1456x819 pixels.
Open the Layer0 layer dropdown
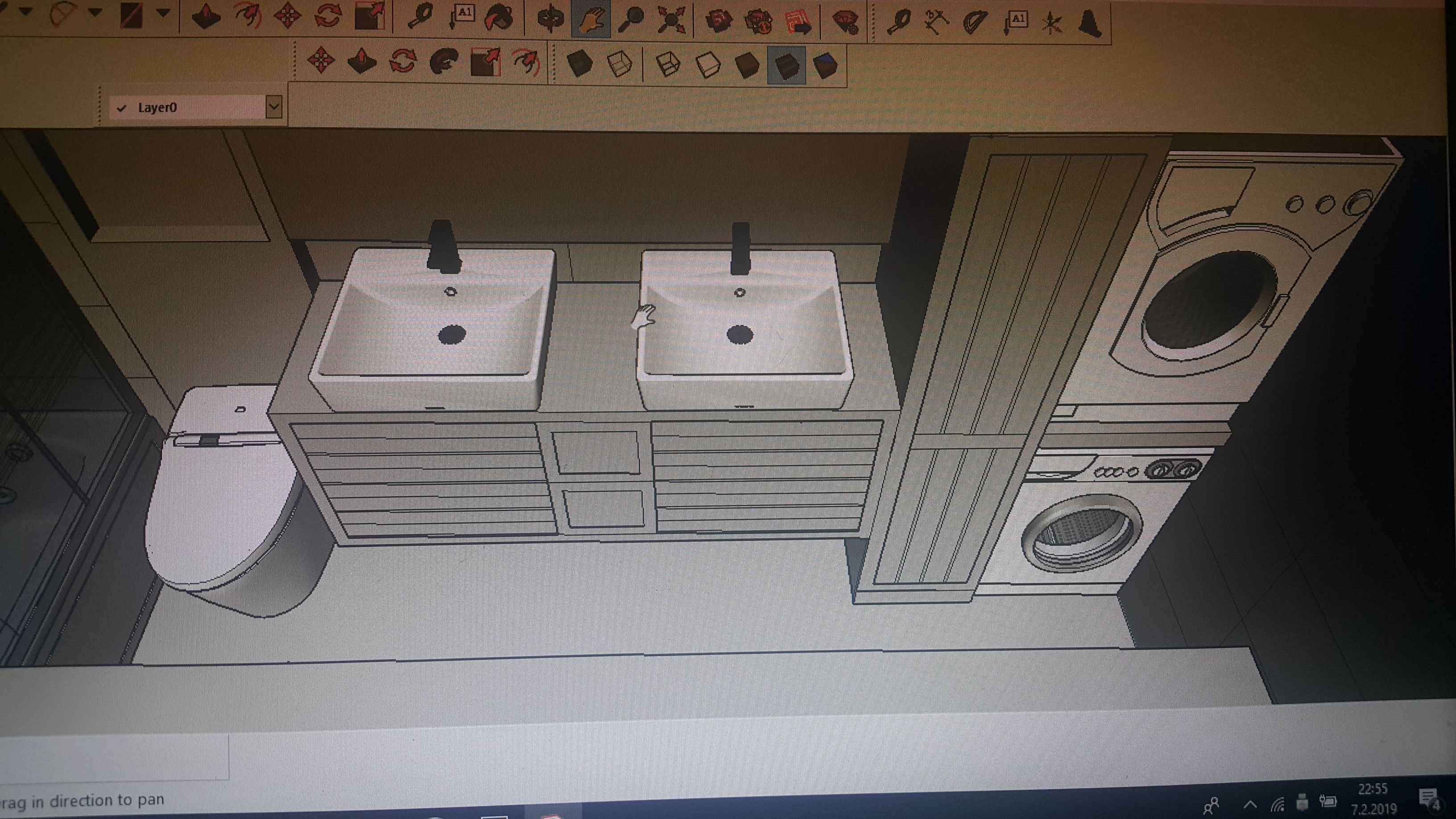coord(273,107)
